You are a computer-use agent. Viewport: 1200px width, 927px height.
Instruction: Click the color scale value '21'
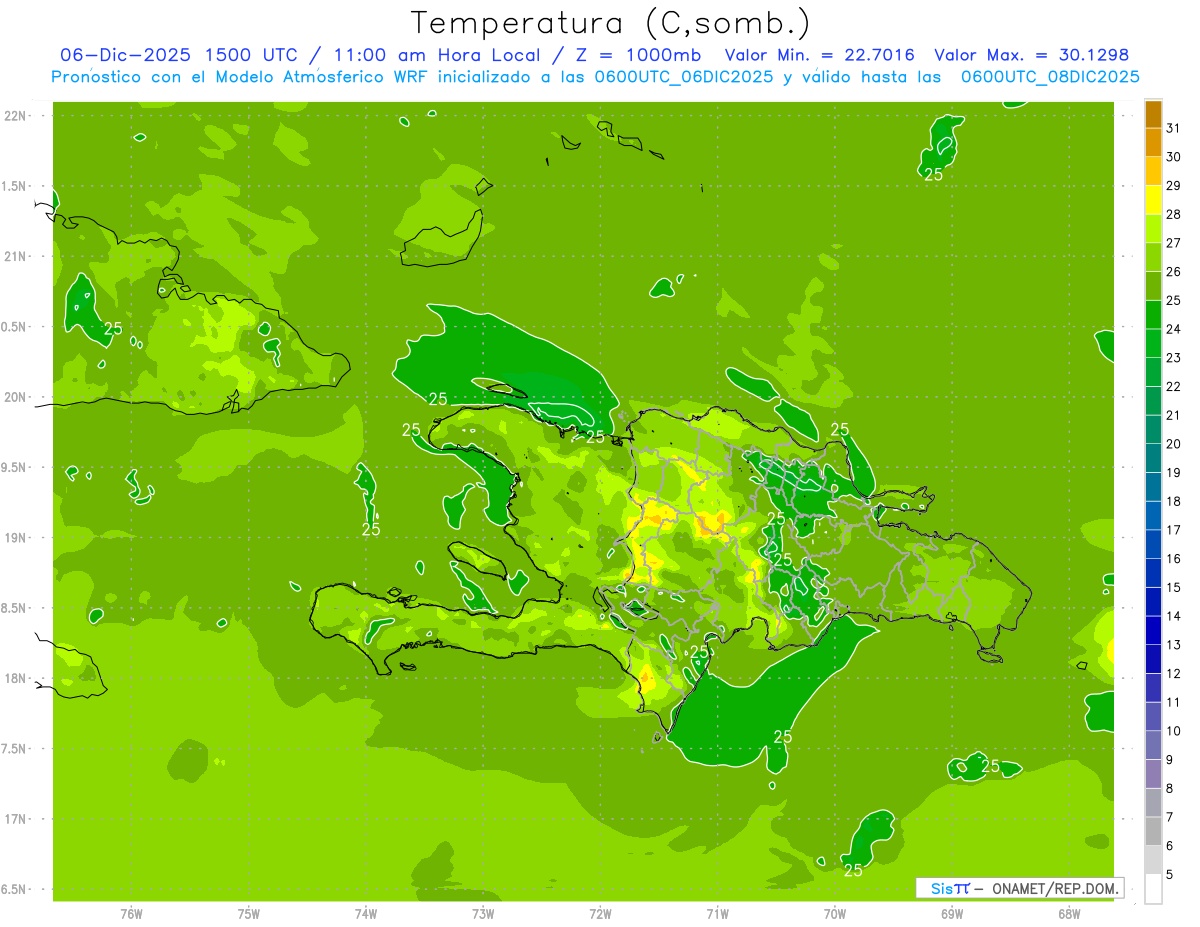coord(1174,415)
